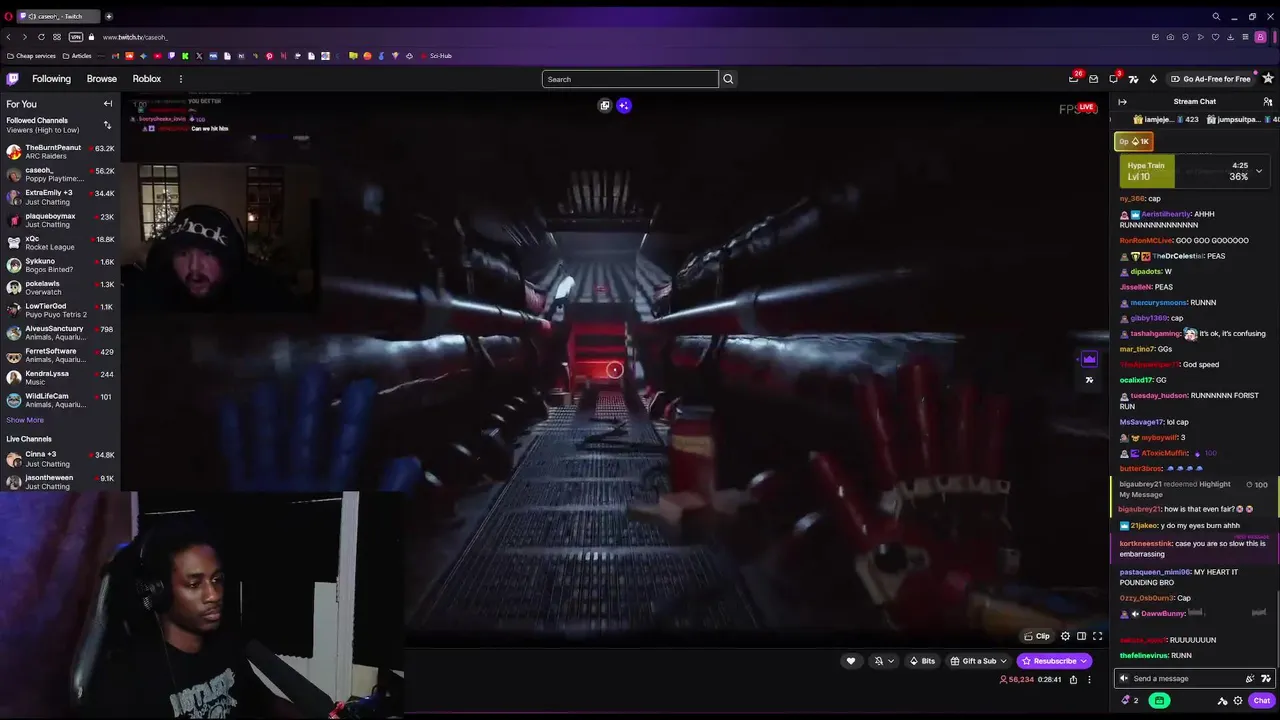Open the video player settings gear
This screenshot has height=720, width=1280.
click(x=1065, y=636)
